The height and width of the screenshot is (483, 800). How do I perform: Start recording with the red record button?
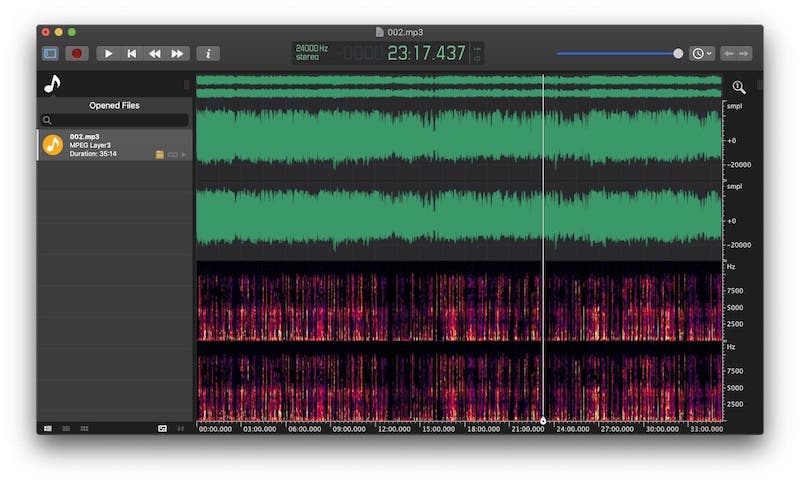coord(76,53)
